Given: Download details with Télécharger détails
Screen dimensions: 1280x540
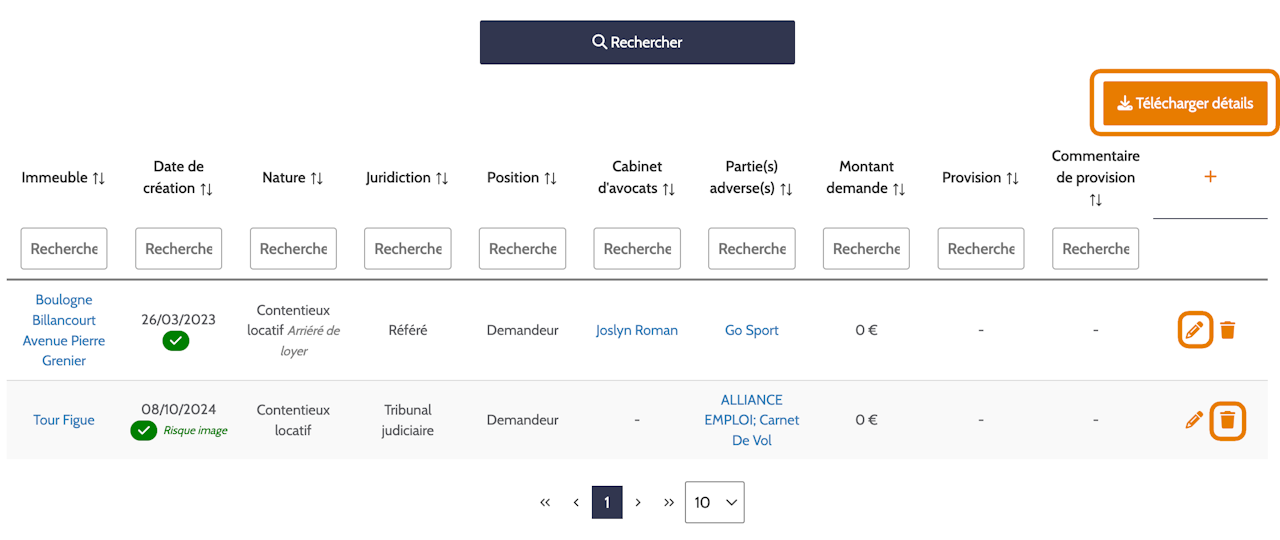Looking at the screenshot, I should point(1185,103).
